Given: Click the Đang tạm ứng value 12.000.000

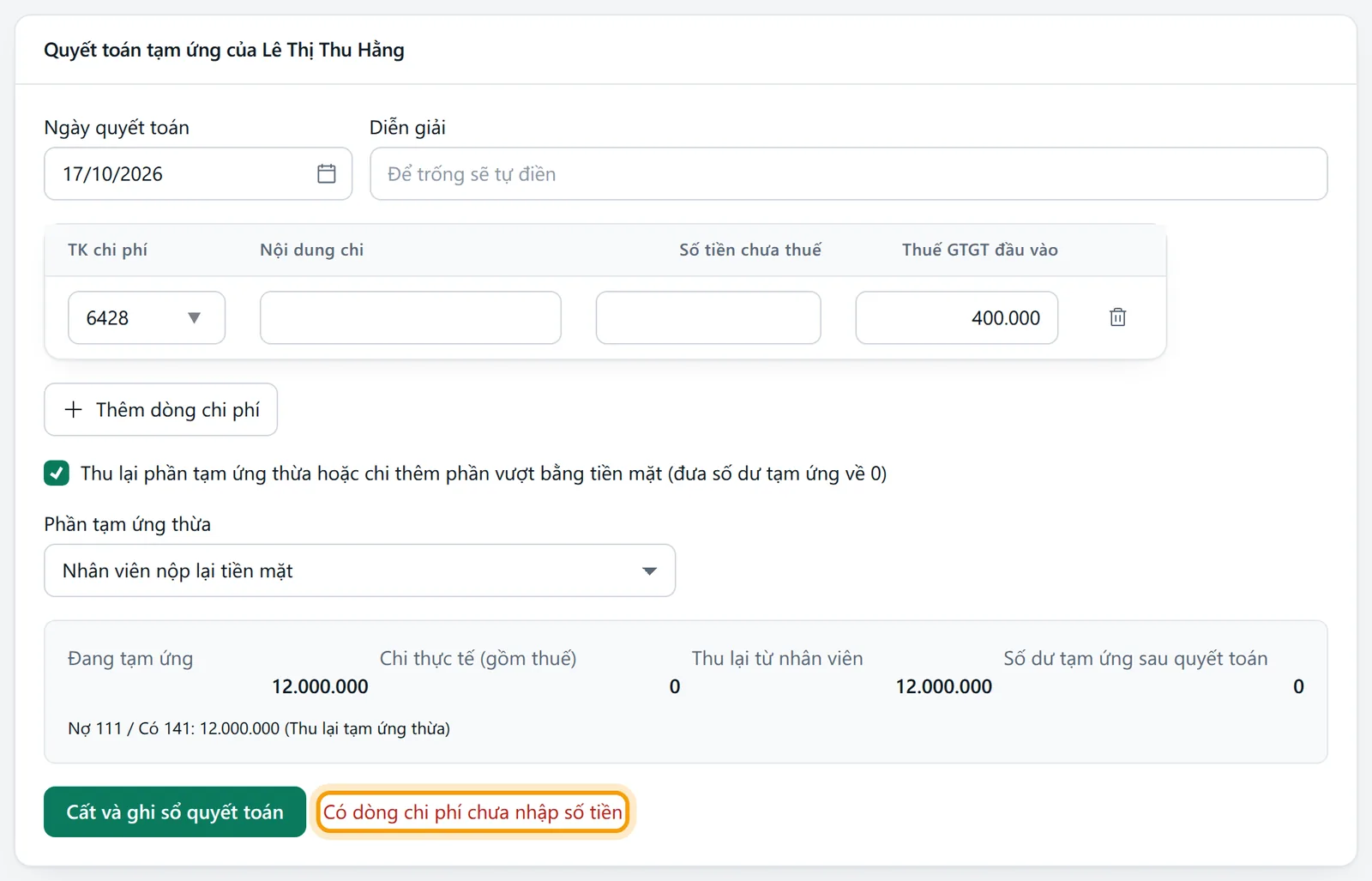Looking at the screenshot, I should 320,686.
